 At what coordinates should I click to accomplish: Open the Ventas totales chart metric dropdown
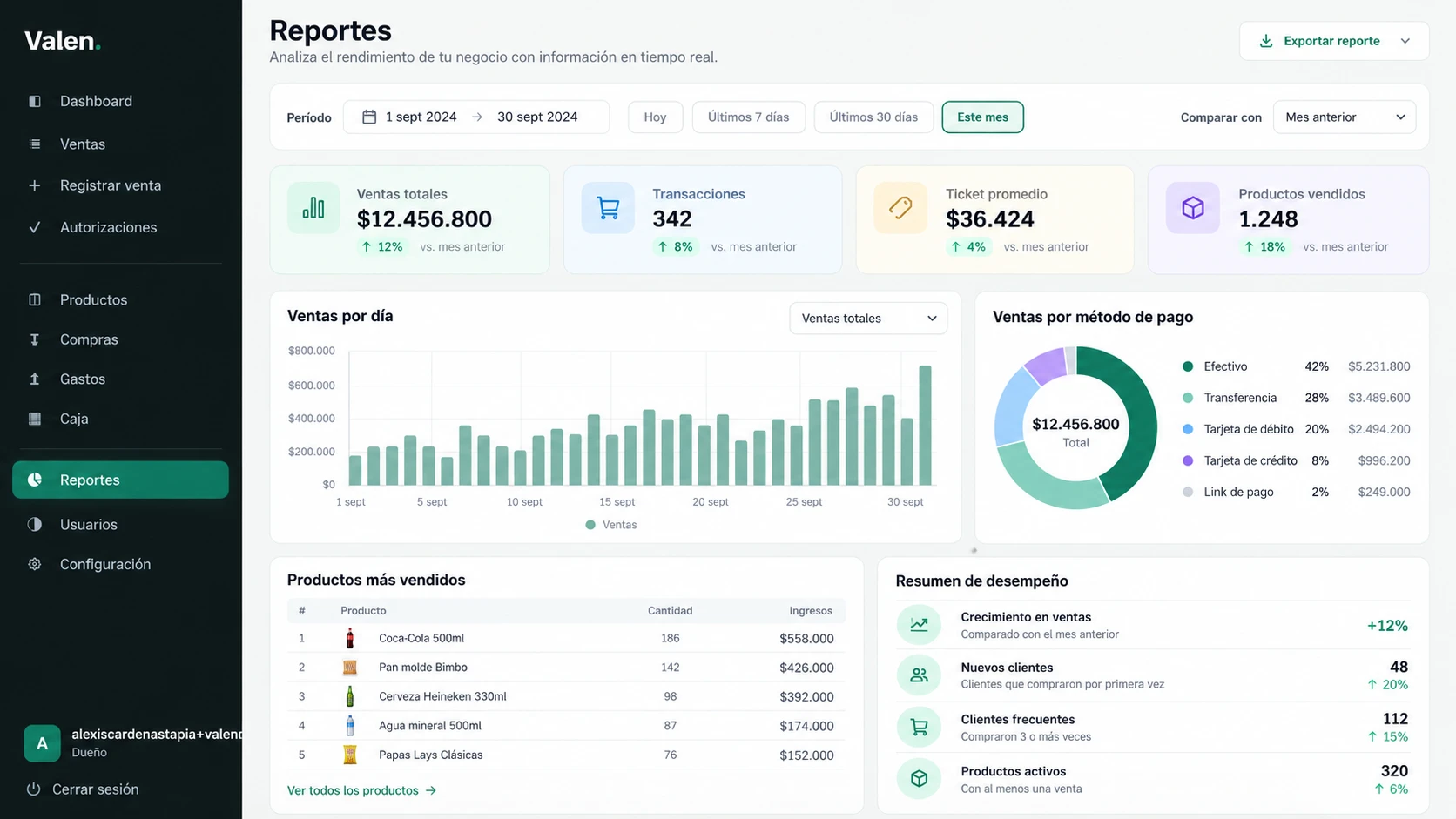pyautogui.click(x=868, y=319)
